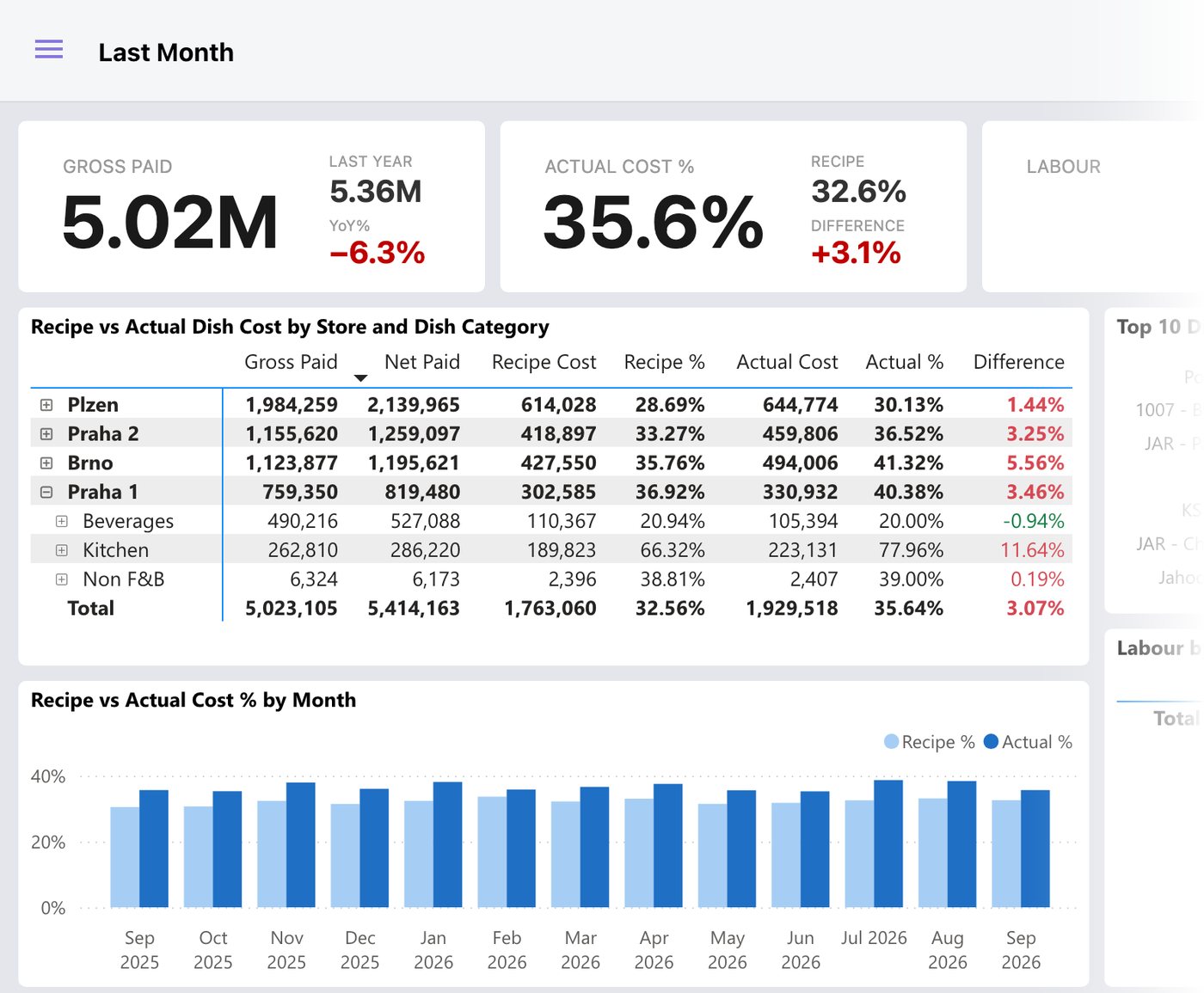The height and width of the screenshot is (993, 1204).
Task: Click the Nov 2025 Actual % bar
Action: click(x=300, y=844)
